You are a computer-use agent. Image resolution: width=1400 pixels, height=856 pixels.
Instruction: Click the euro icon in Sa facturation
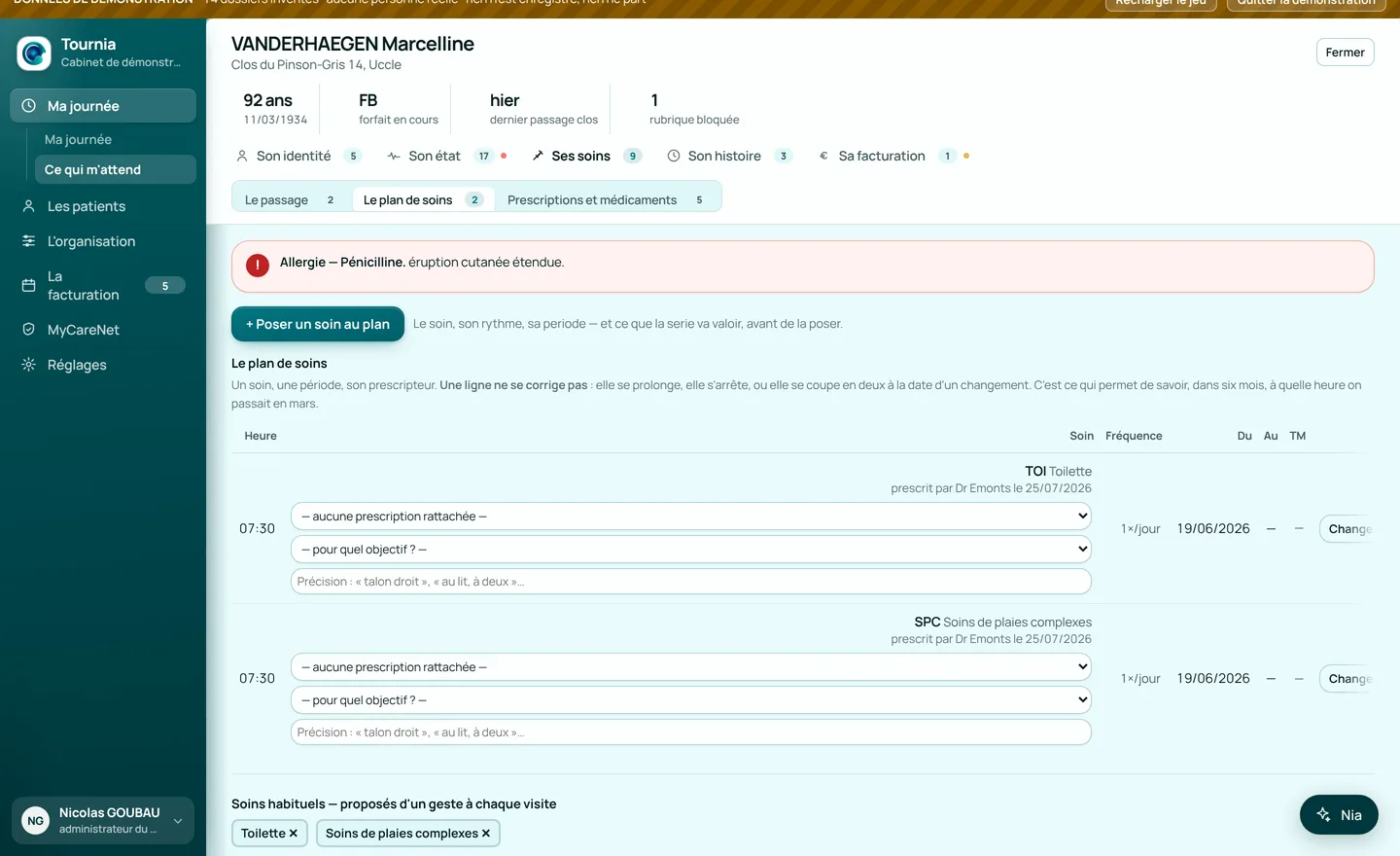tap(824, 156)
